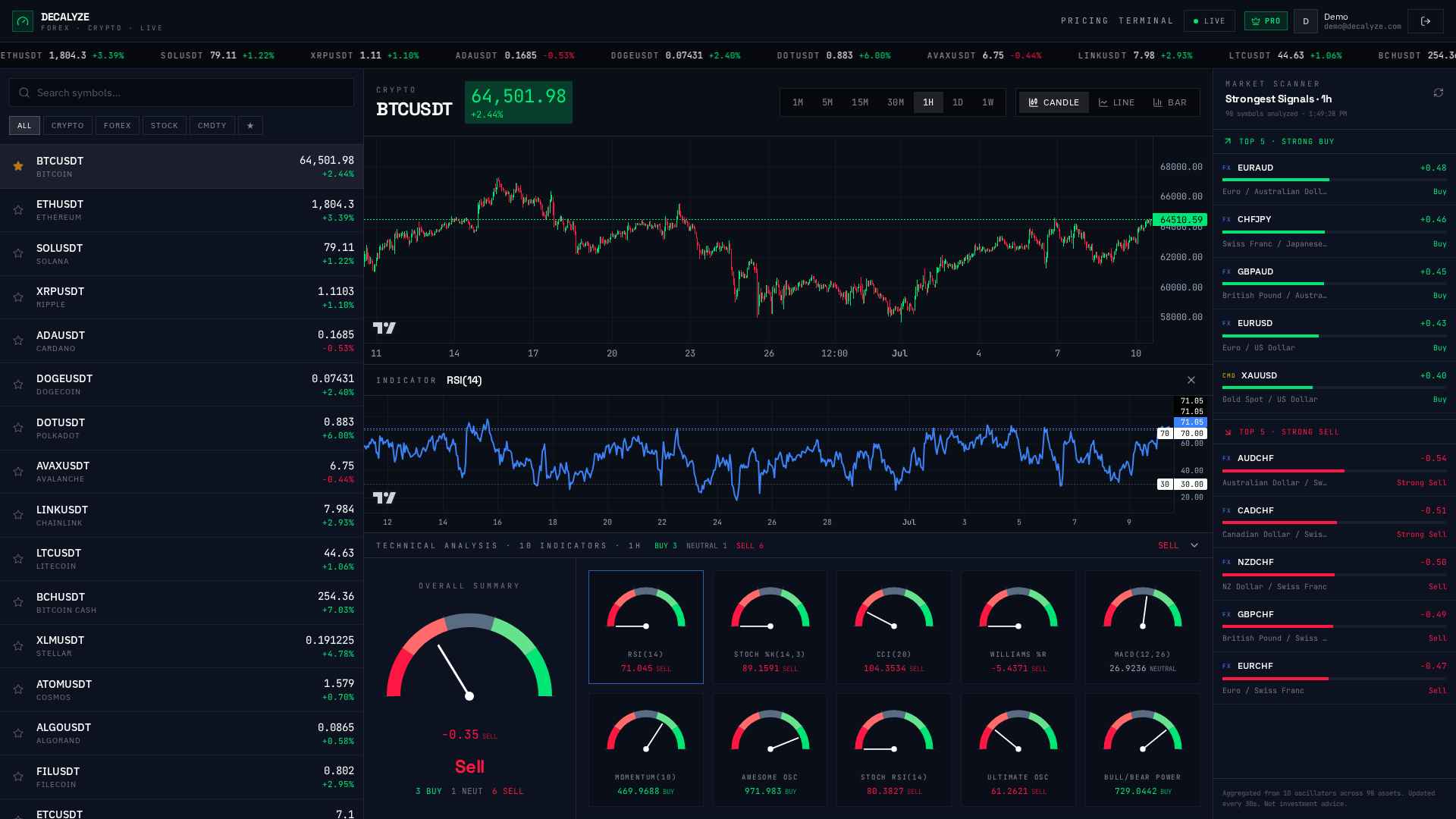
Task: Star DOGEUSDT in the watchlist
Action: 18,384
